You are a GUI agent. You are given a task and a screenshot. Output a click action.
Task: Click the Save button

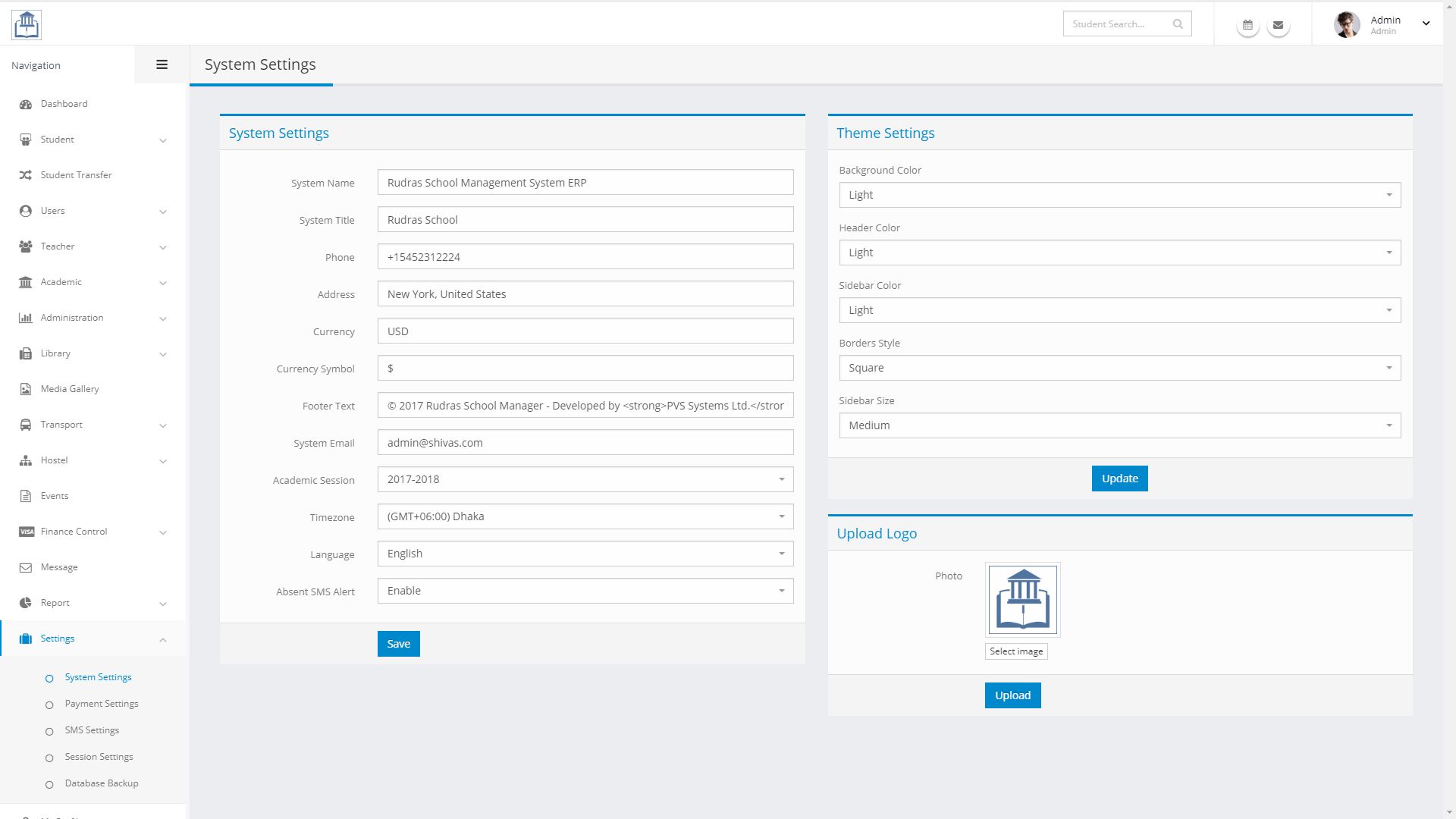[x=398, y=644]
